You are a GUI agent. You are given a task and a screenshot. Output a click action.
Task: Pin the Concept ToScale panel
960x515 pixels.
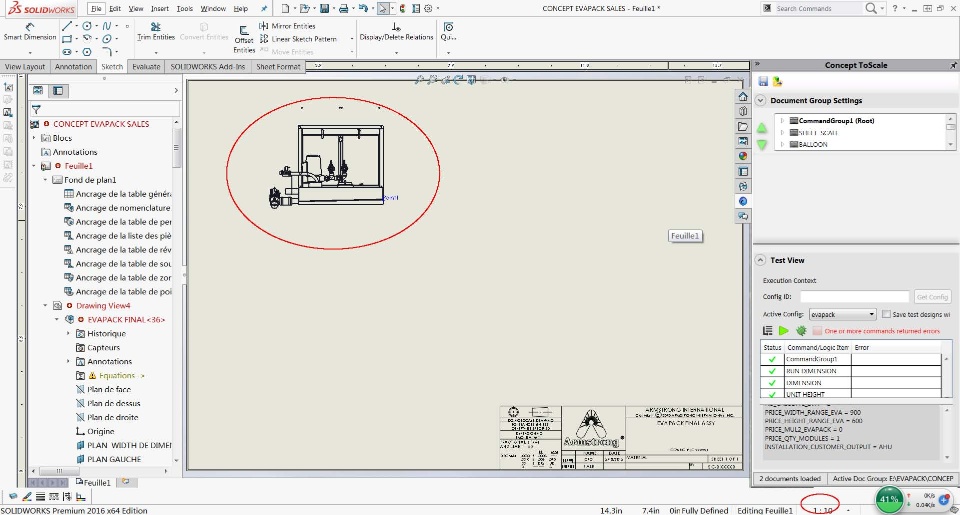pos(953,65)
